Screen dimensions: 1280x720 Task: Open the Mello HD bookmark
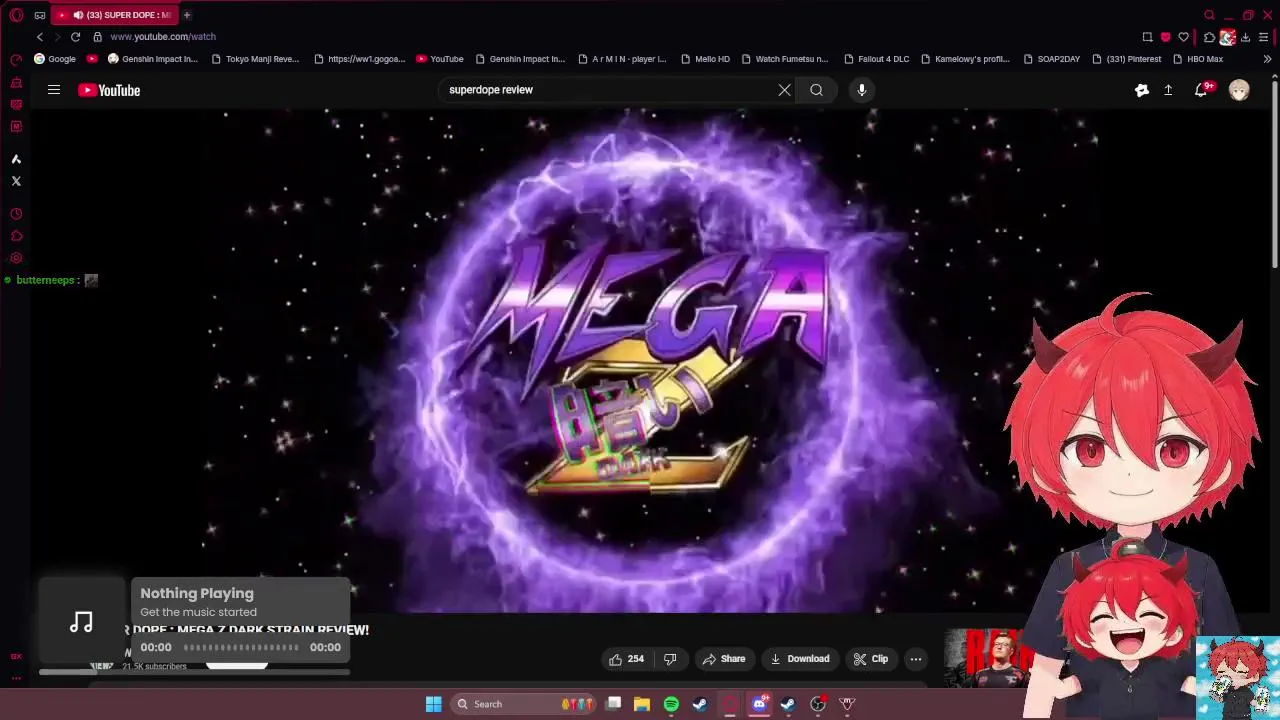point(704,59)
